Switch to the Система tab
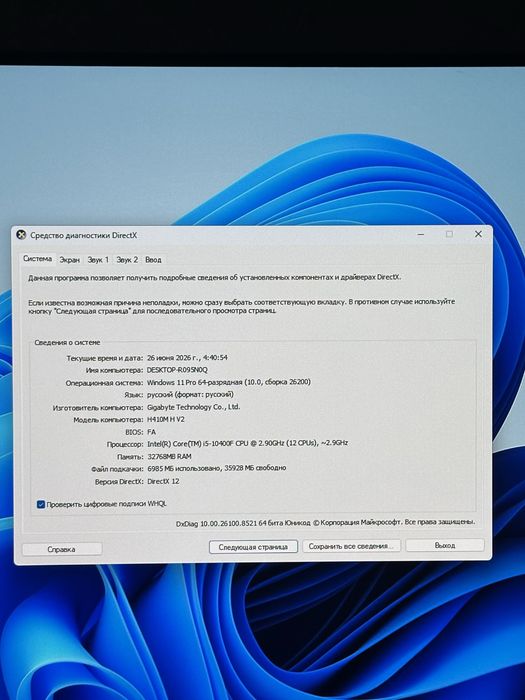525x700 pixels. (38, 258)
